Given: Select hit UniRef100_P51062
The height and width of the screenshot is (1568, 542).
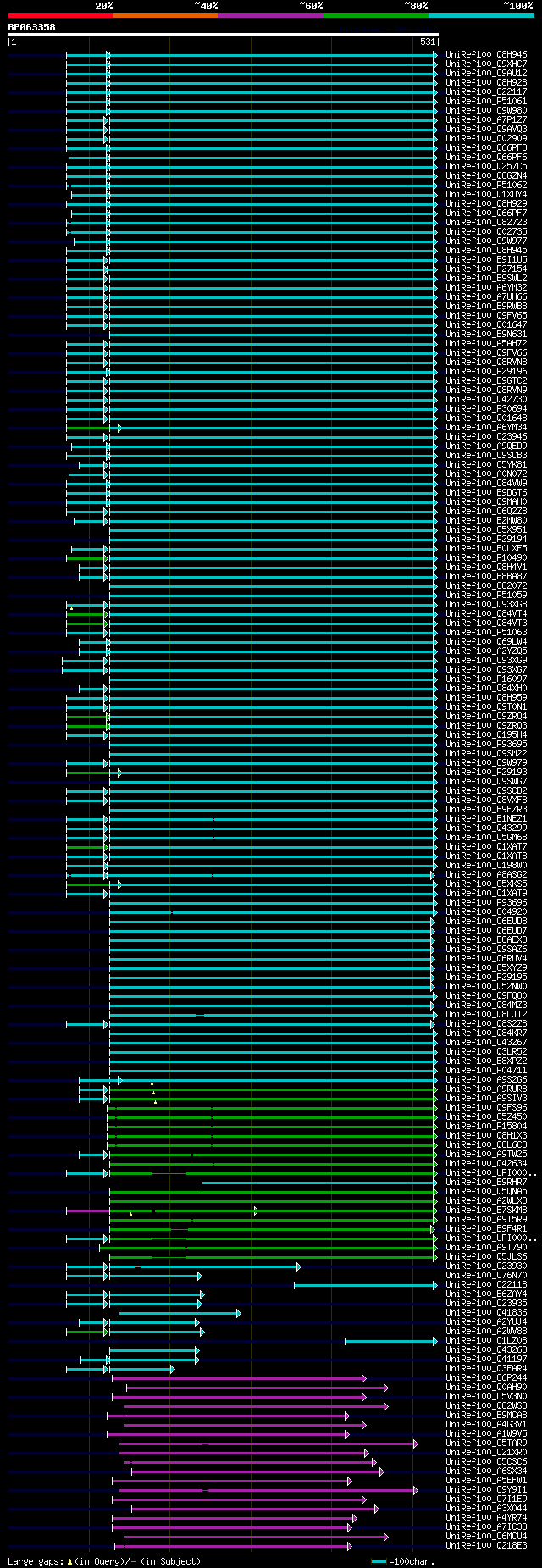Looking at the screenshot, I should [486, 186].
